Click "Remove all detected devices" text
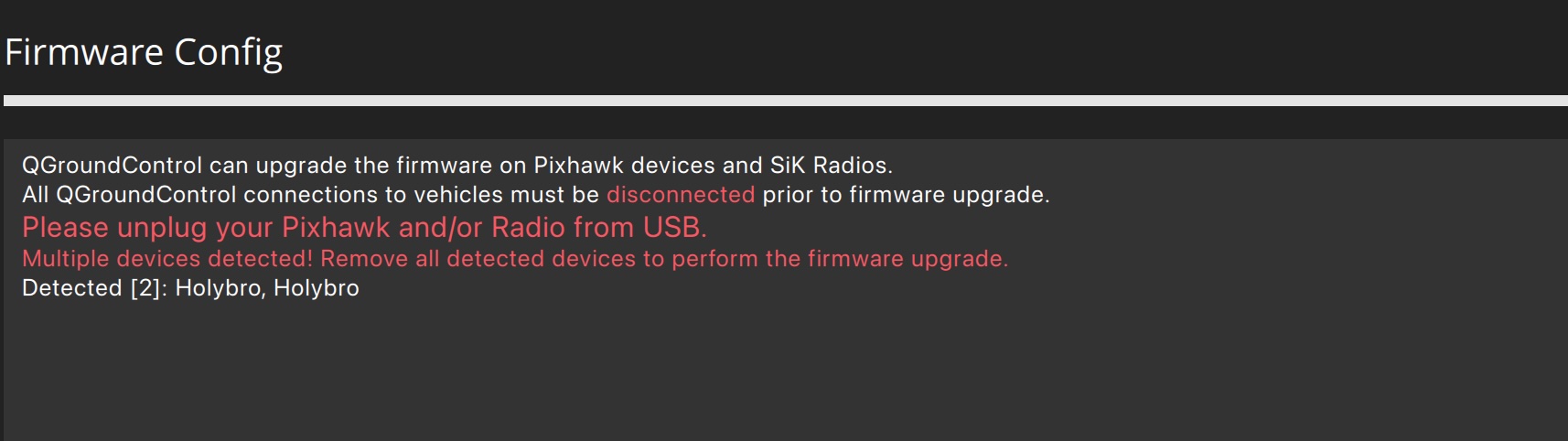The height and width of the screenshot is (441, 1568). [x=478, y=259]
